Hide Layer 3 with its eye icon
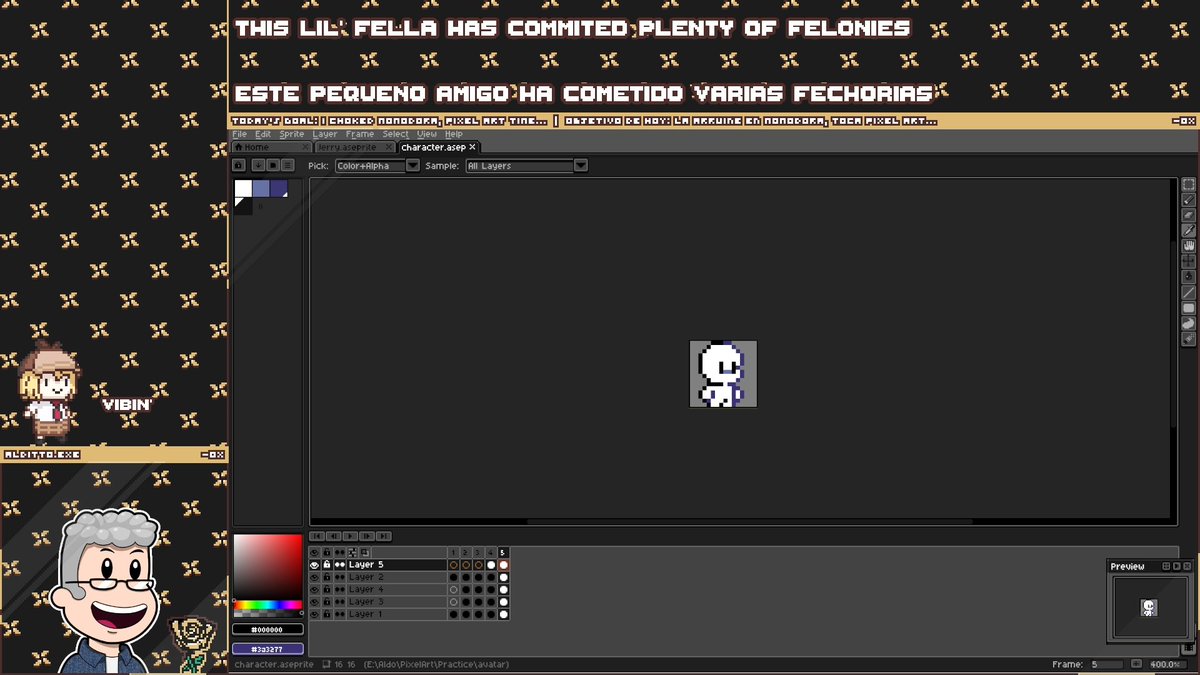Viewport: 1200px width, 675px height. (x=314, y=602)
